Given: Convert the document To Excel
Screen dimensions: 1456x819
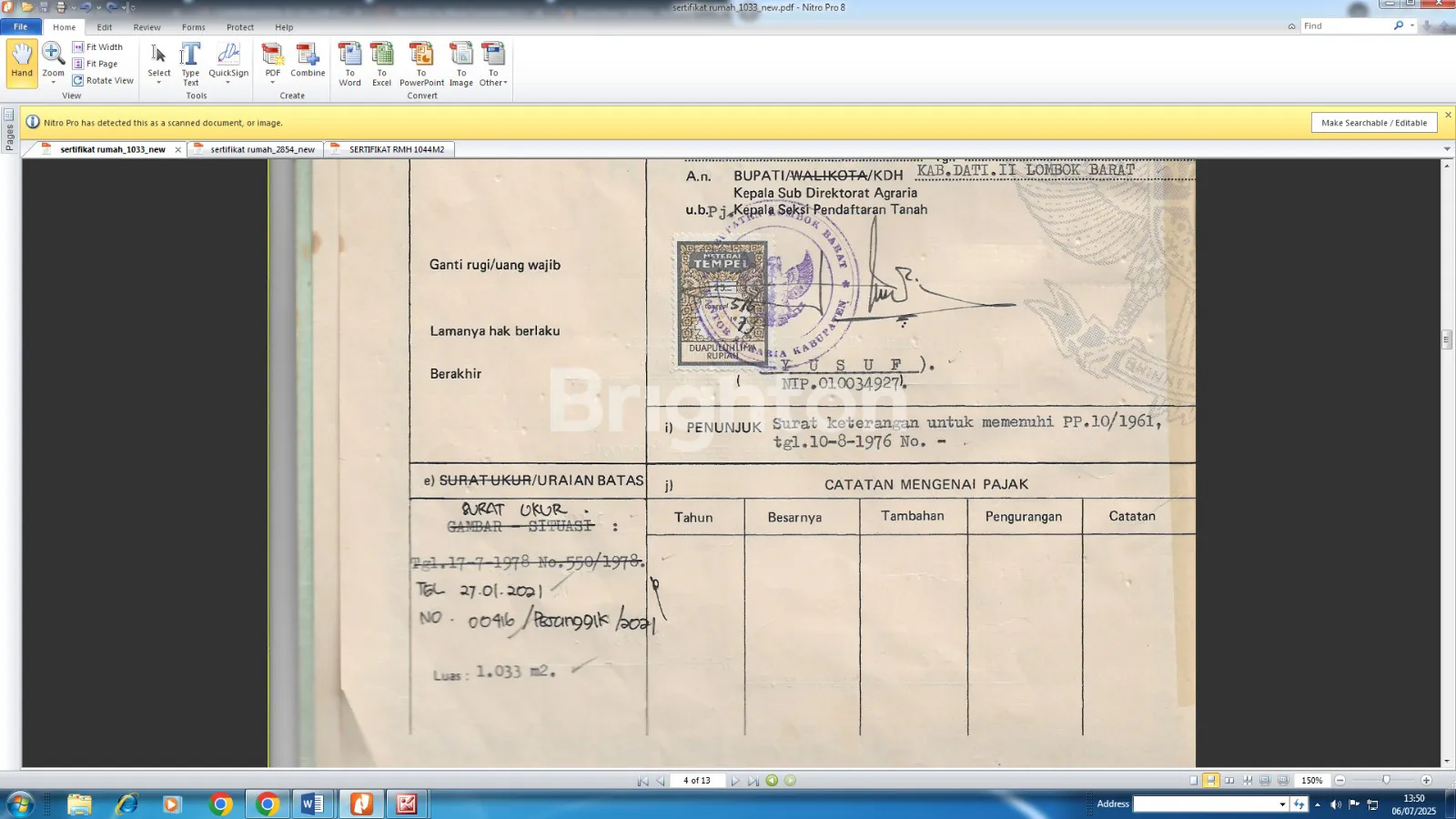Looking at the screenshot, I should click(381, 64).
